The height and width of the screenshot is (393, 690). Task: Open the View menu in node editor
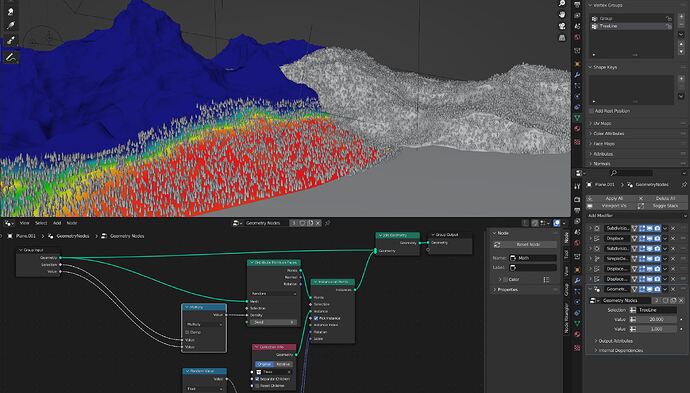tap(25, 223)
